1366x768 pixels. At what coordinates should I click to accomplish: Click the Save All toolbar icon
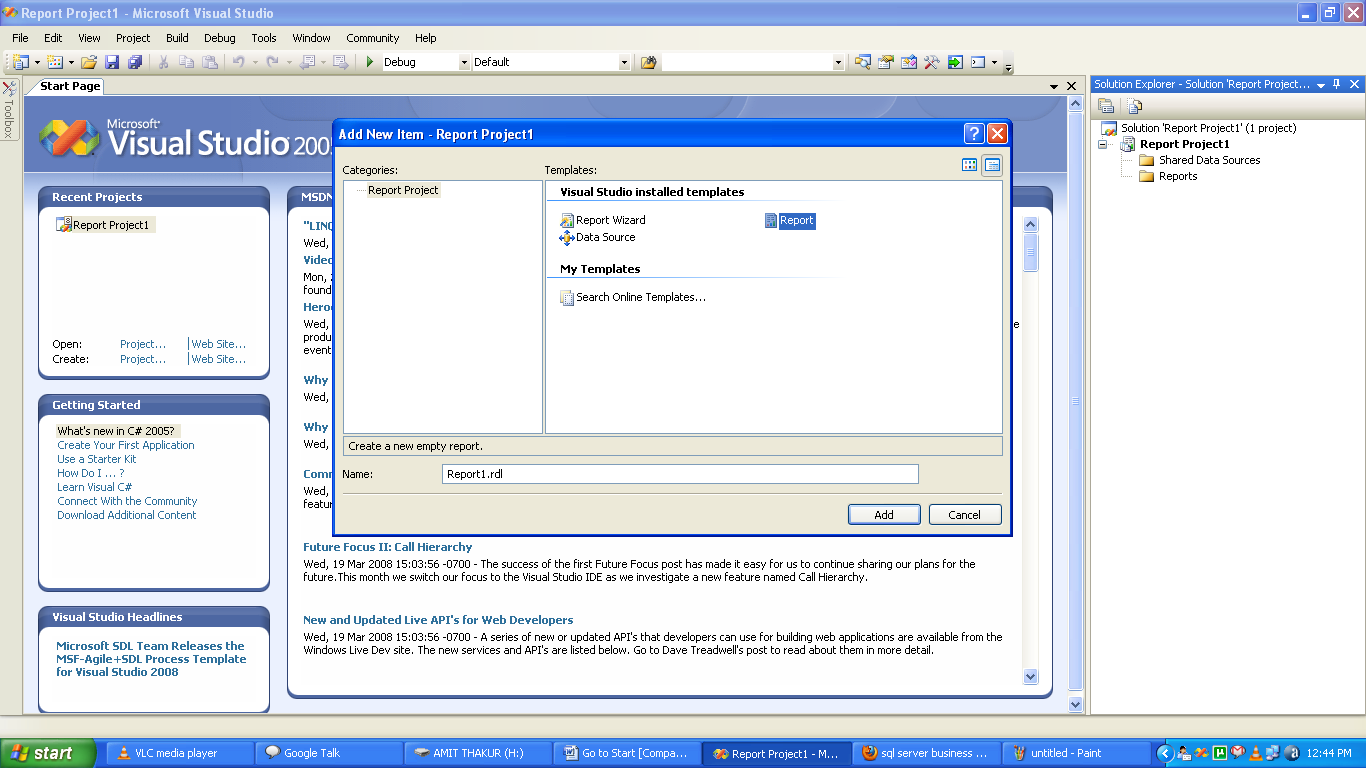click(135, 62)
